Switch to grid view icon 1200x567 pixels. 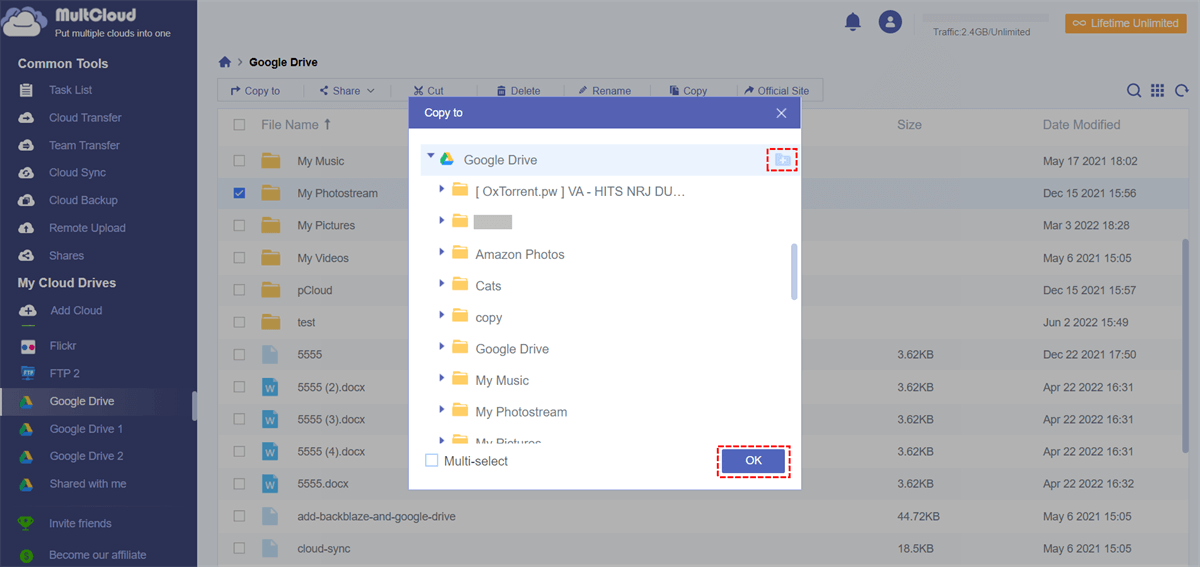click(1157, 90)
